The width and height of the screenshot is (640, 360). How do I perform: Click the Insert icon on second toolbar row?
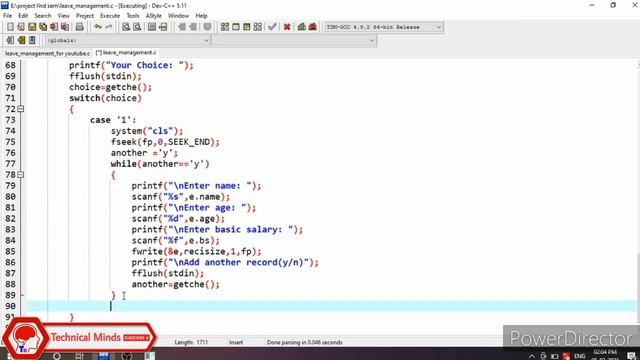[10, 40]
